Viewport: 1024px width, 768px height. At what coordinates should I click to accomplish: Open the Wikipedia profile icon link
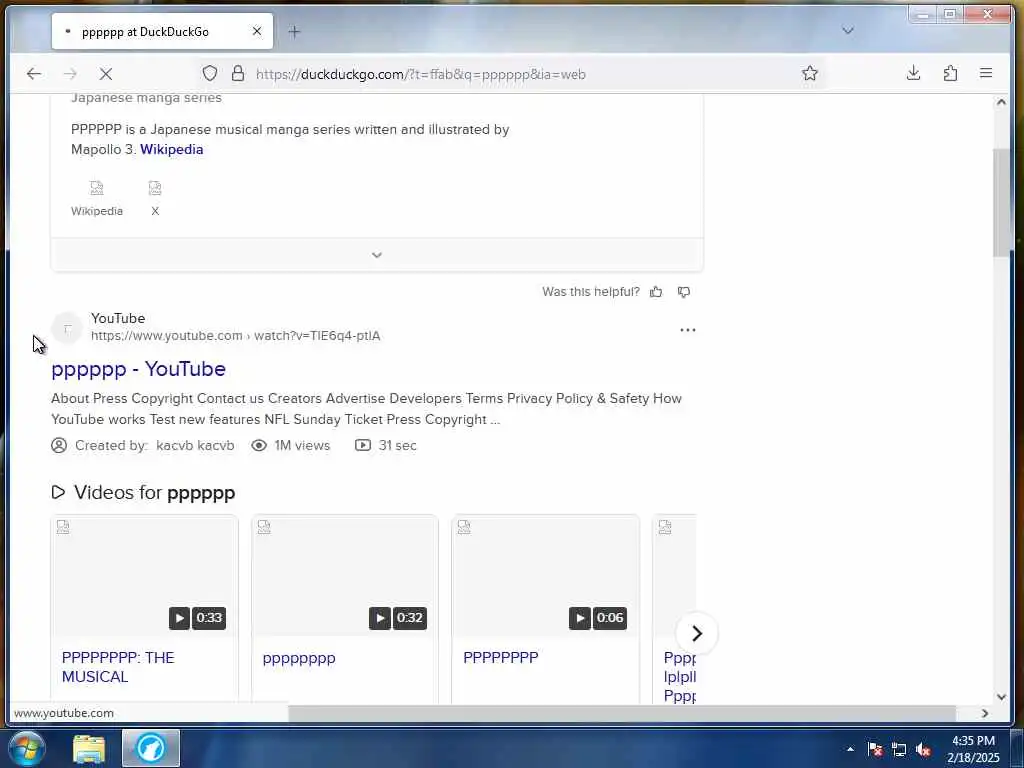pos(97,199)
